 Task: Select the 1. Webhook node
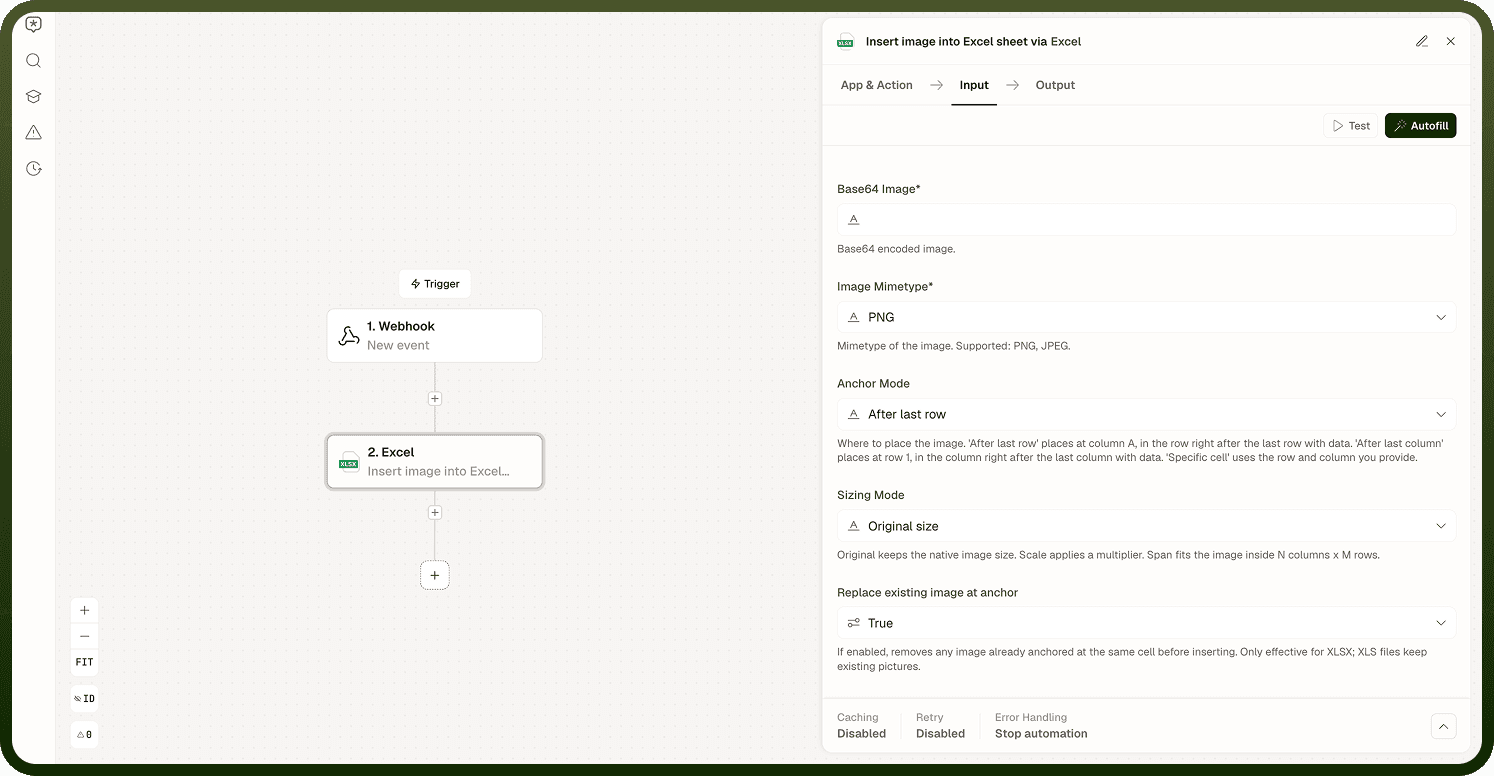click(x=435, y=335)
